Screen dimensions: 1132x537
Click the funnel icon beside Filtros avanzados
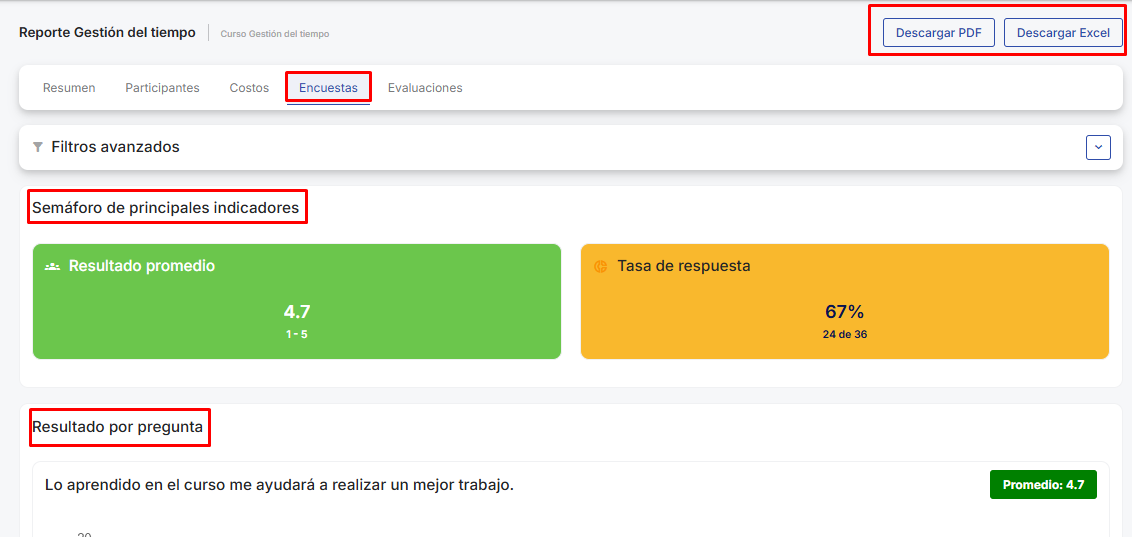[38, 147]
